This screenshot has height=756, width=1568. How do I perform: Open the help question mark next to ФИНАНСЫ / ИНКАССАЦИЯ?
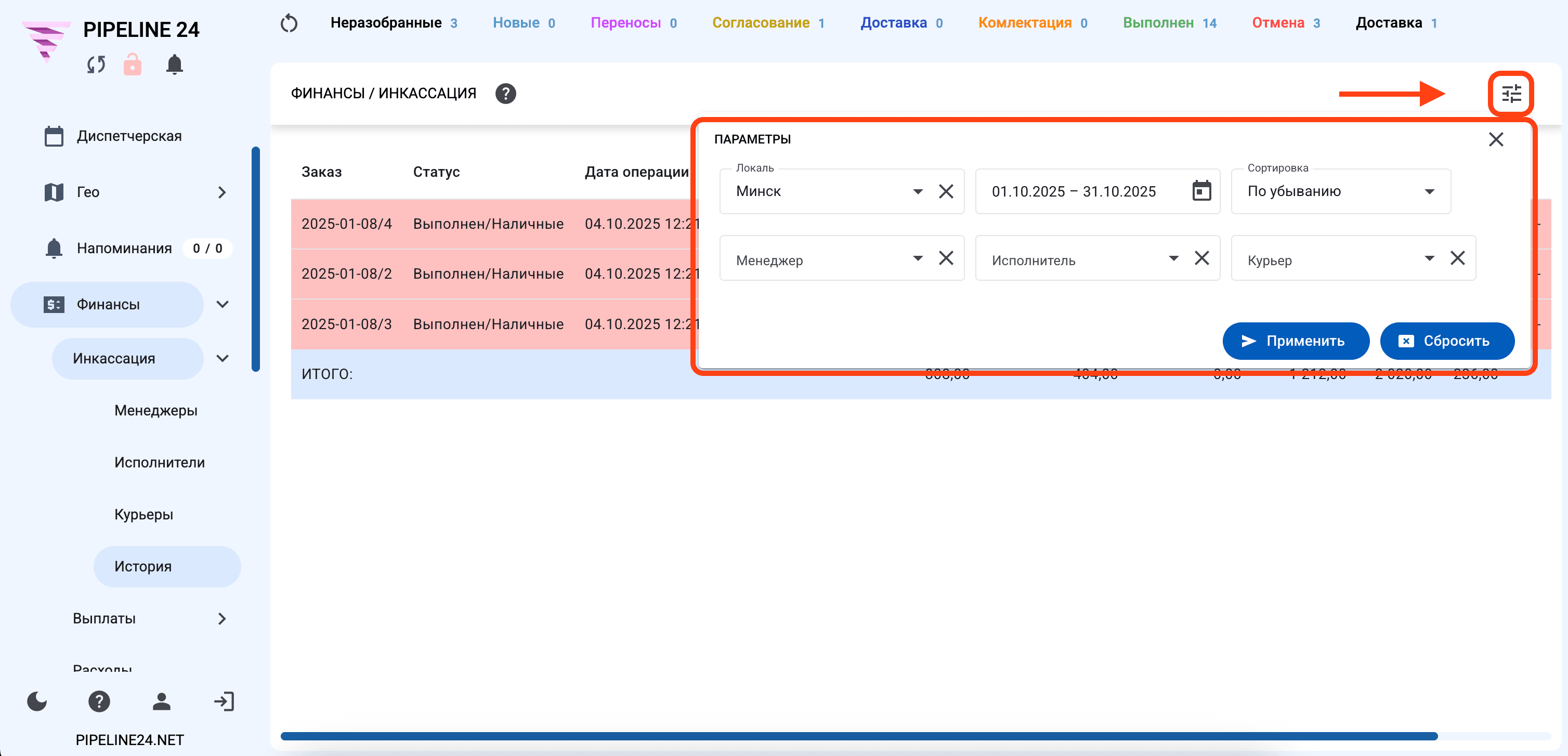(505, 94)
